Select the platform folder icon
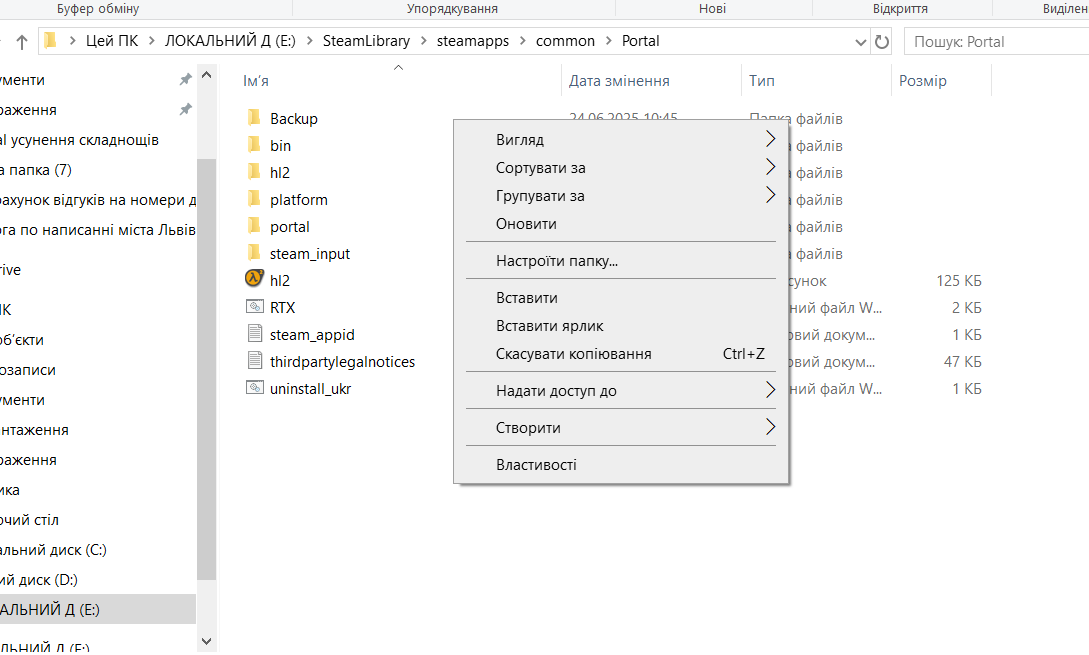The image size is (1089, 655). coord(254,199)
